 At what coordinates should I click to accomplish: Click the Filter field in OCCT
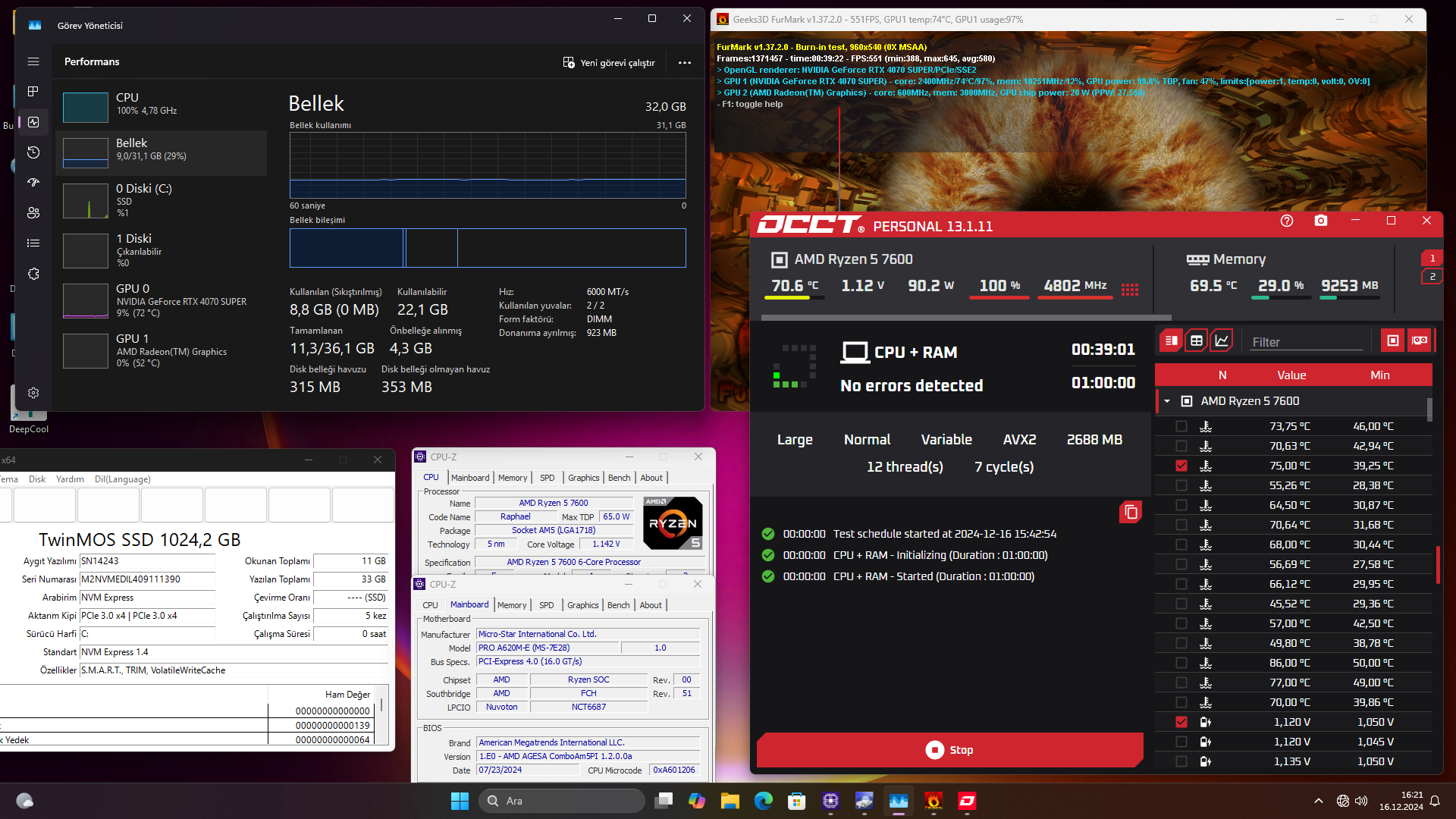click(1306, 342)
